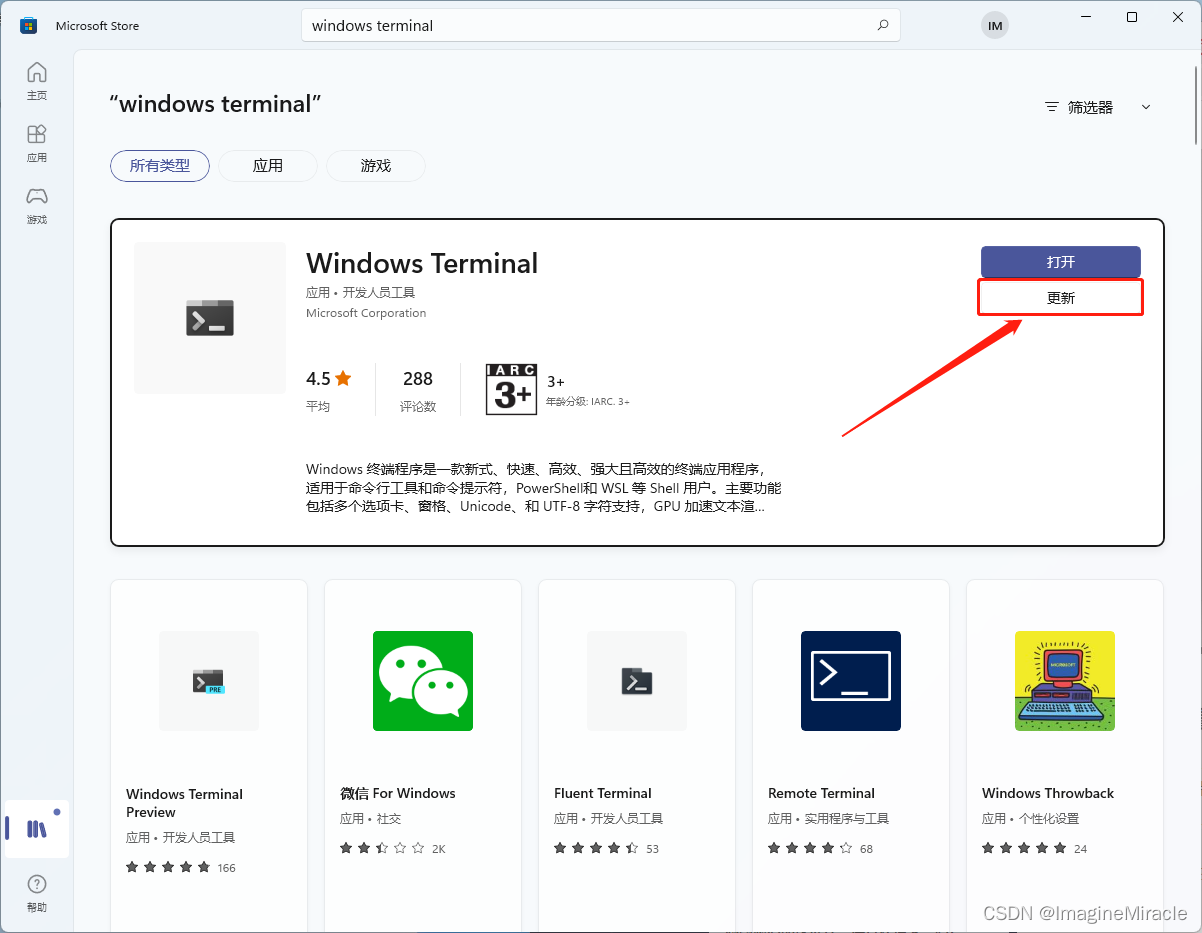Go to the Home (主页) sidebar icon
The width and height of the screenshot is (1202, 933).
(x=37, y=81)
